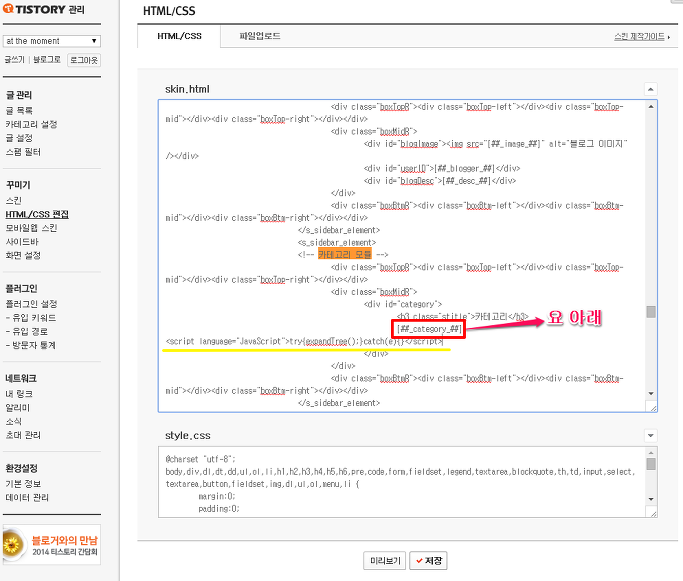Click the [##_category_##] code text

pos(429,329)
